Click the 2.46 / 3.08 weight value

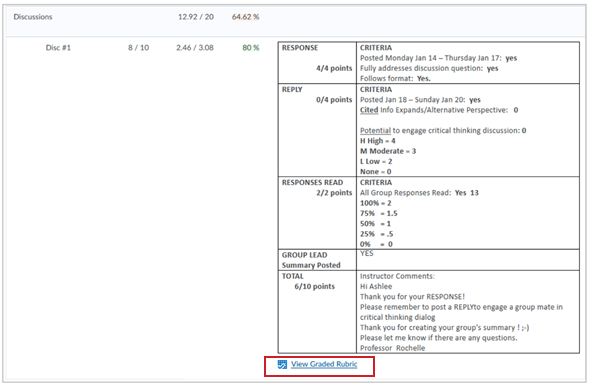point(195,48)
